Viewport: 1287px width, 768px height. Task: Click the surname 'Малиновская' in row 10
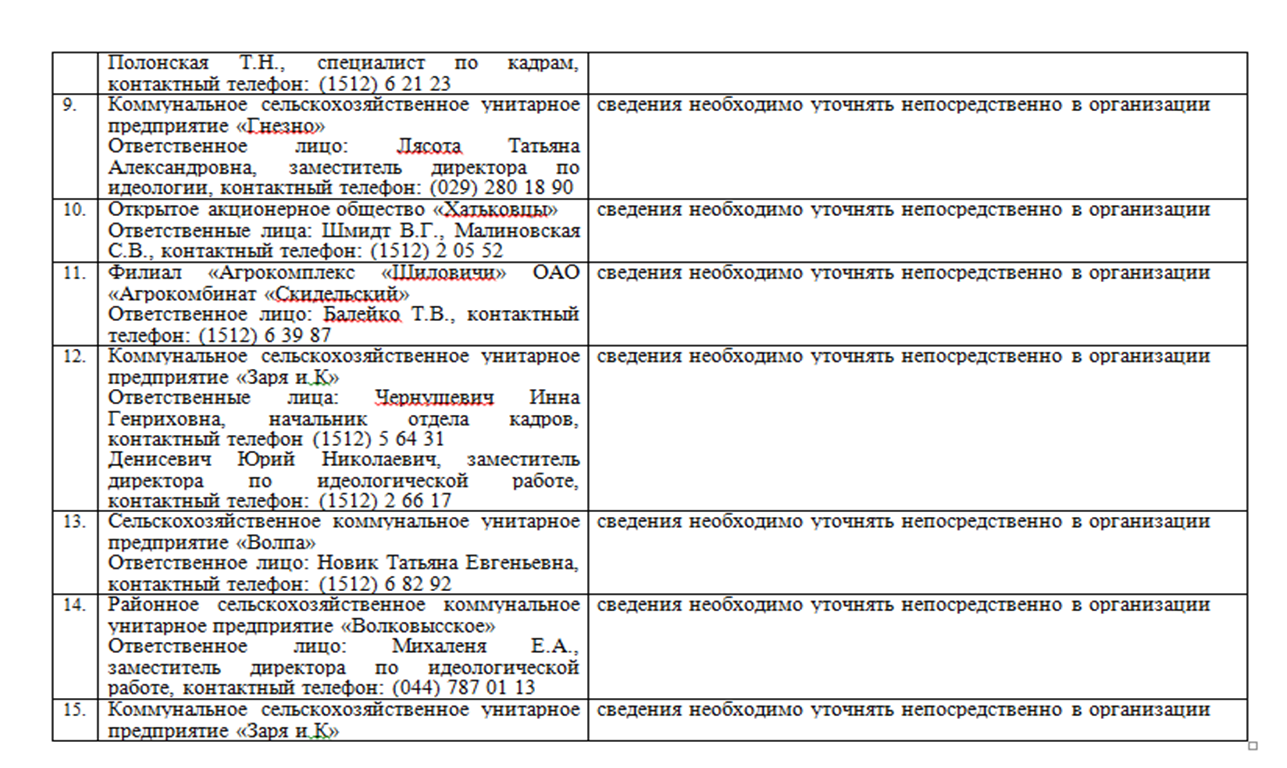[x=516, y=231]
